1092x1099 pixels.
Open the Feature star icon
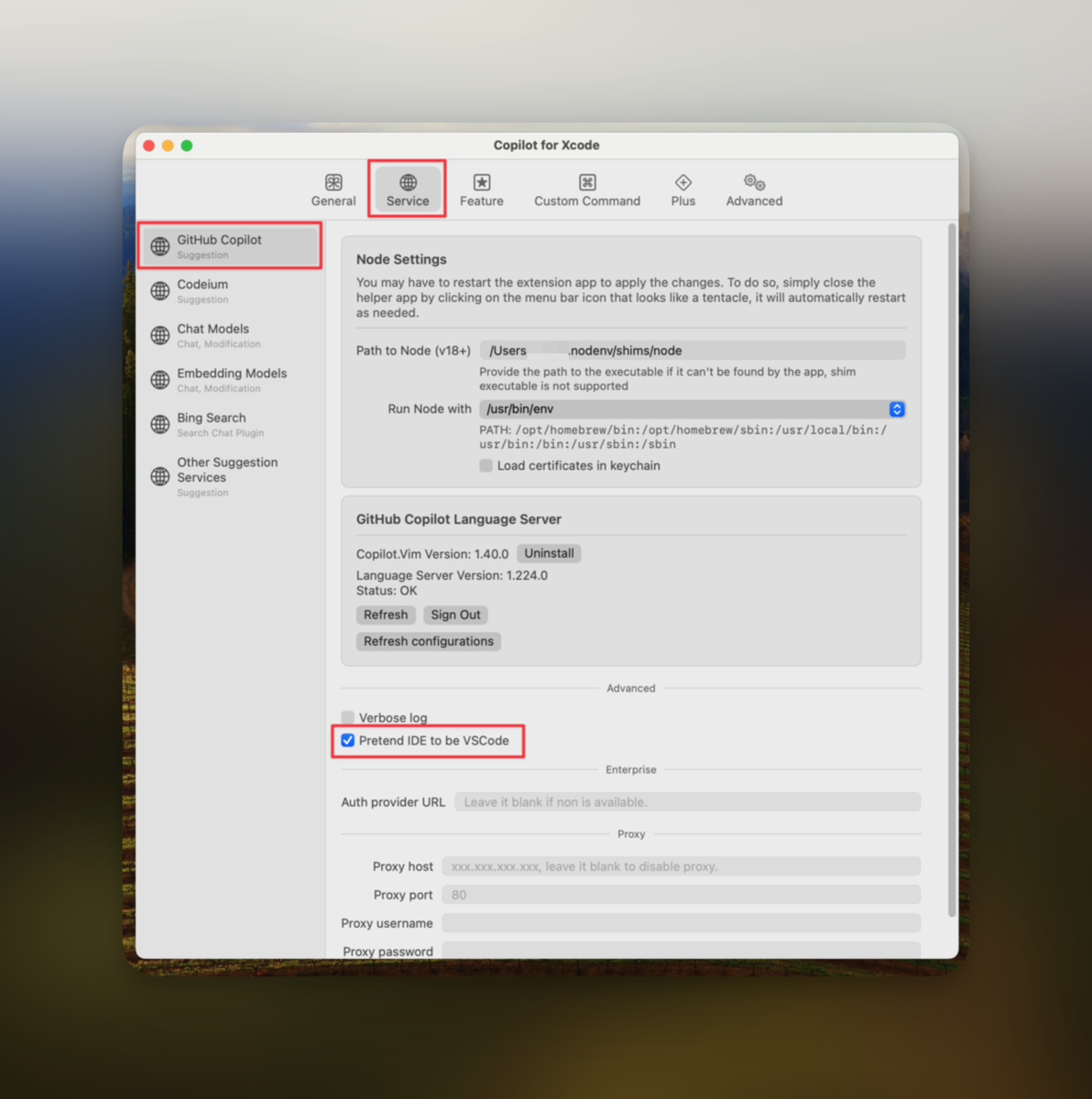pyautogui.click(x=482, y=182)
